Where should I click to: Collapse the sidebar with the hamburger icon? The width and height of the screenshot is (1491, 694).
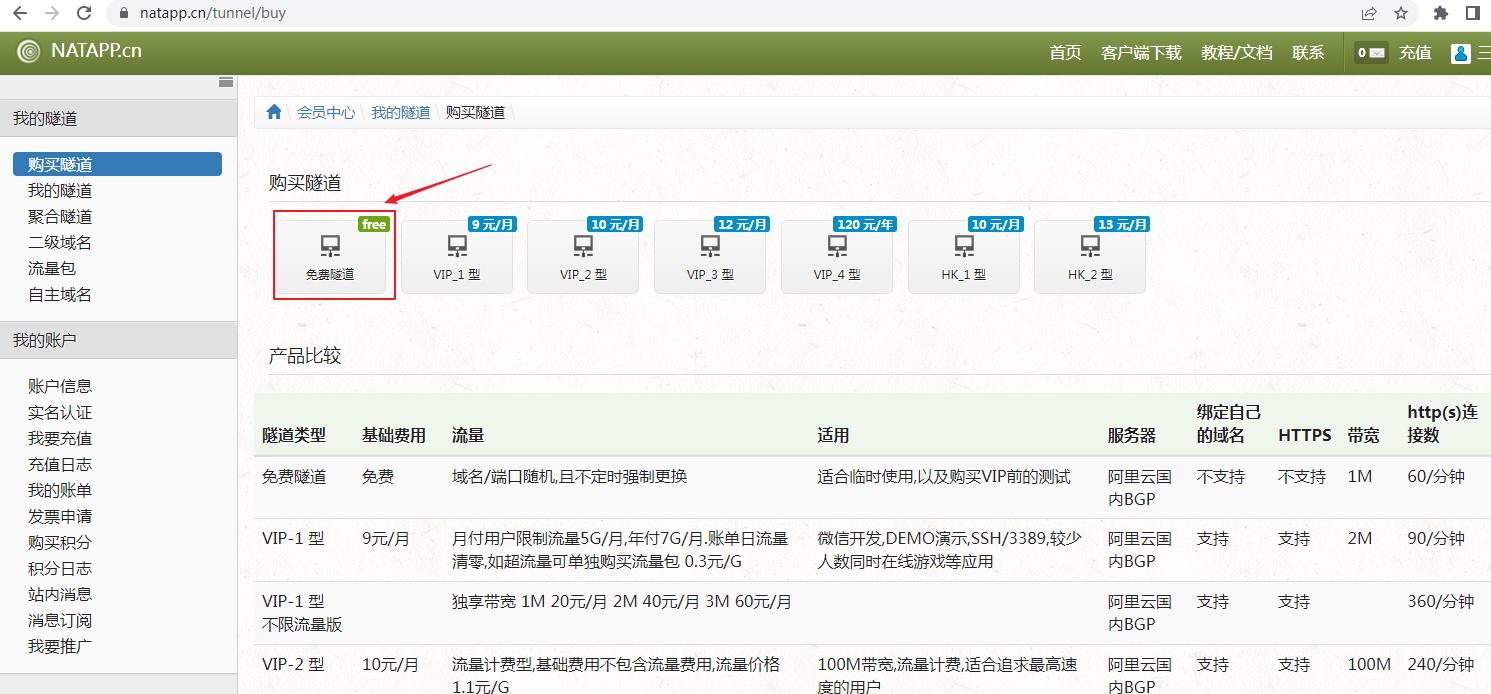(225, 82)
